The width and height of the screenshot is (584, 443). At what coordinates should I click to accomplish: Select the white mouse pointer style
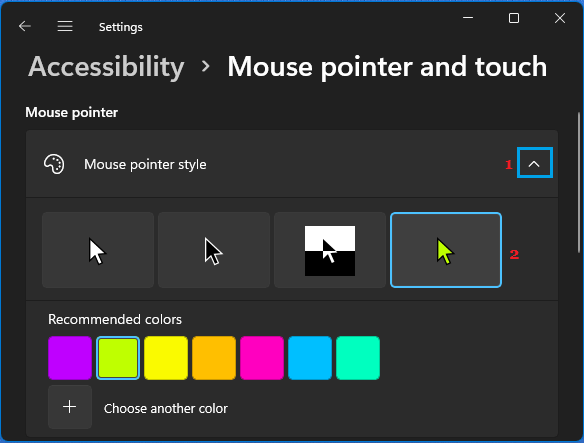98,250
